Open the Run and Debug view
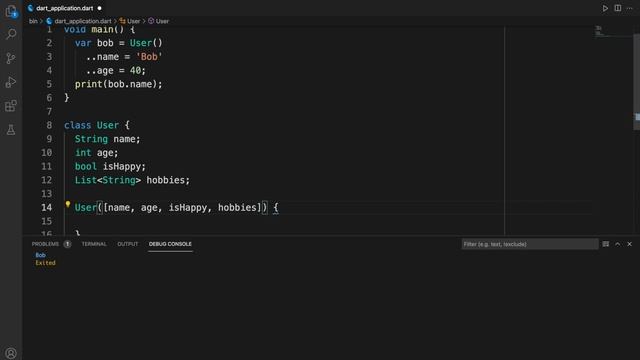 pos(11,82)
